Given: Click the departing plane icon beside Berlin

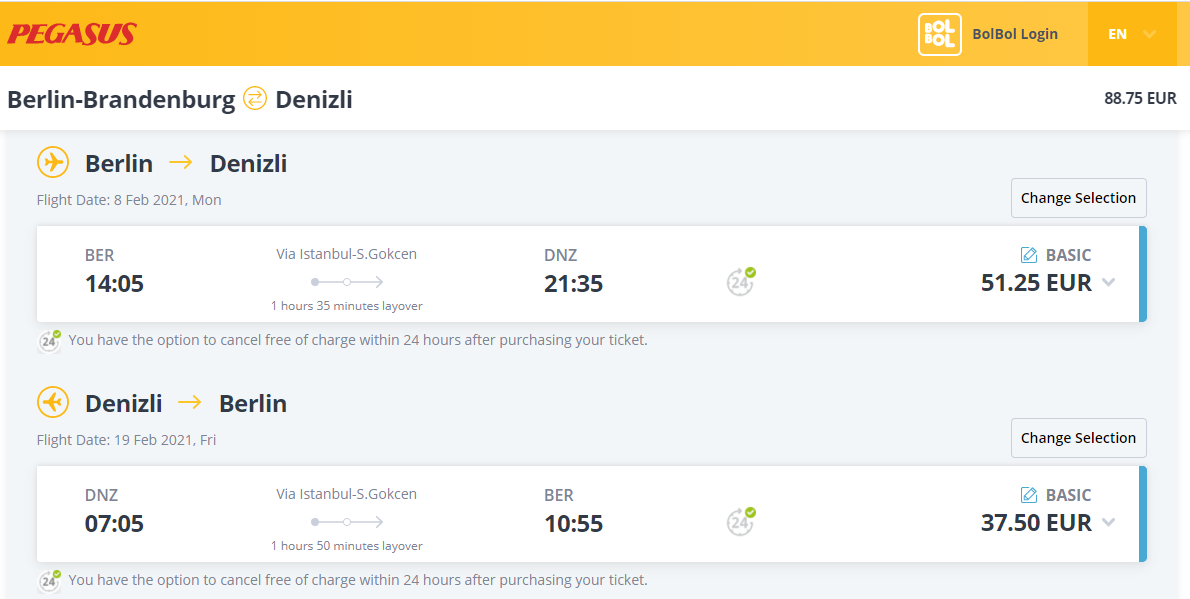Looking at the screenshot, I should point(53,162).
